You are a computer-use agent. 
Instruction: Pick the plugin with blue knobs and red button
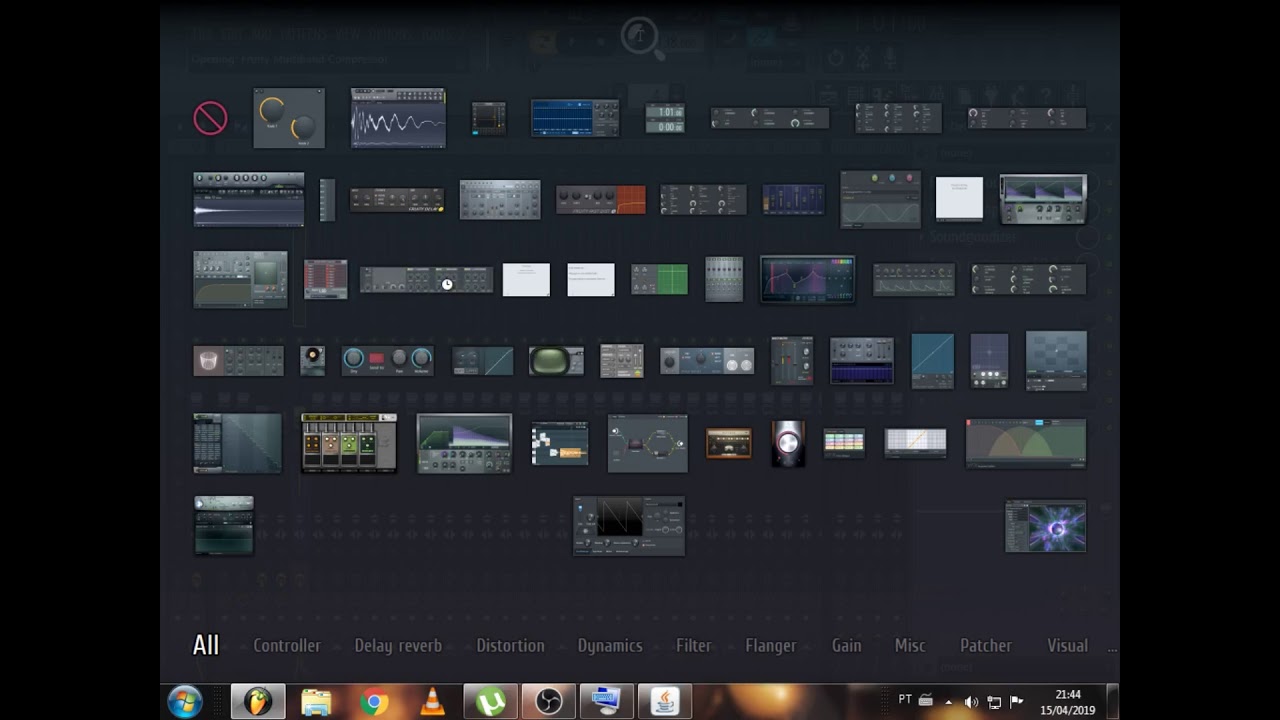click(x=388, y=360)
